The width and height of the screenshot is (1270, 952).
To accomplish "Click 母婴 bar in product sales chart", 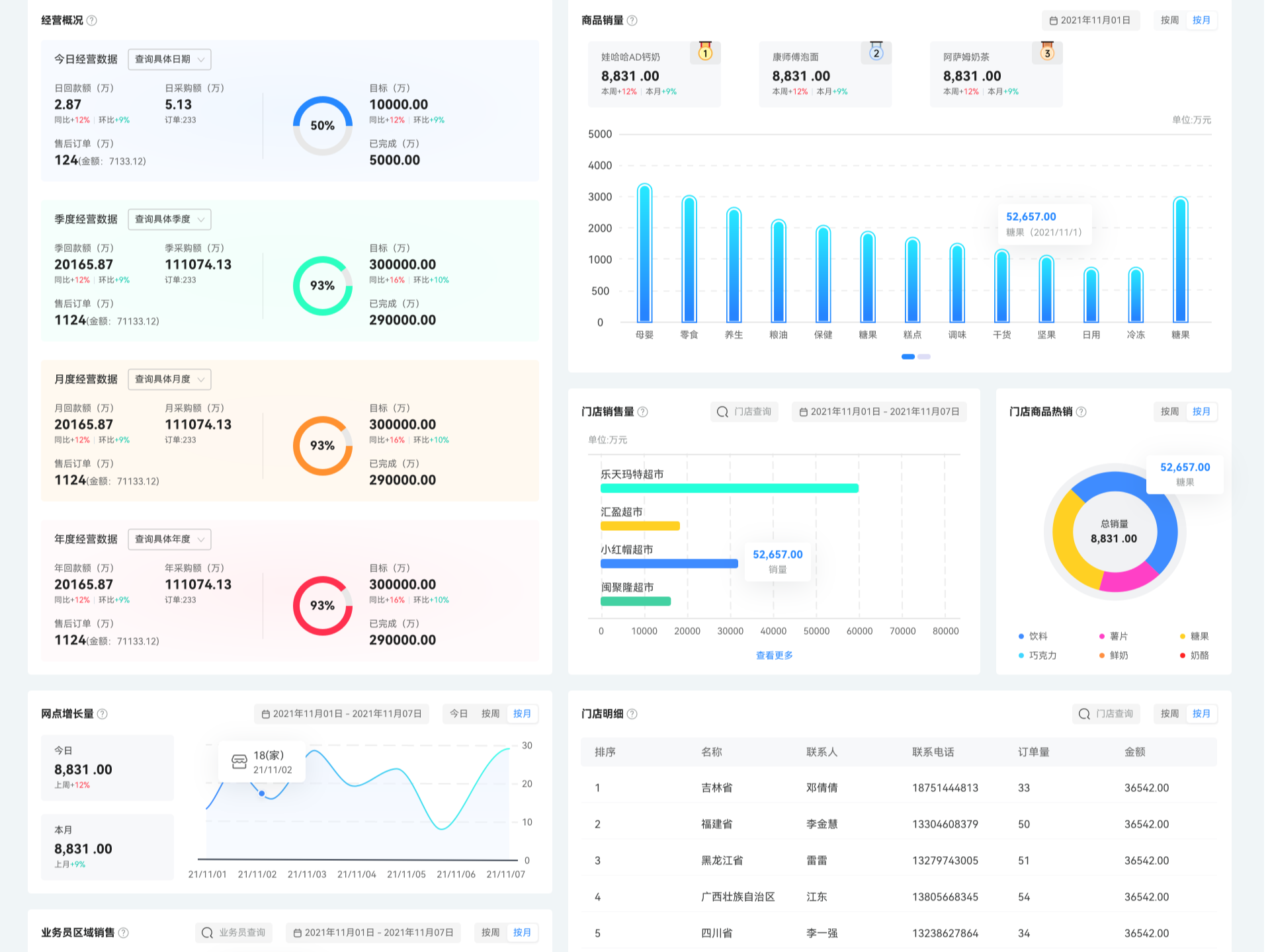I will point(644,253).
